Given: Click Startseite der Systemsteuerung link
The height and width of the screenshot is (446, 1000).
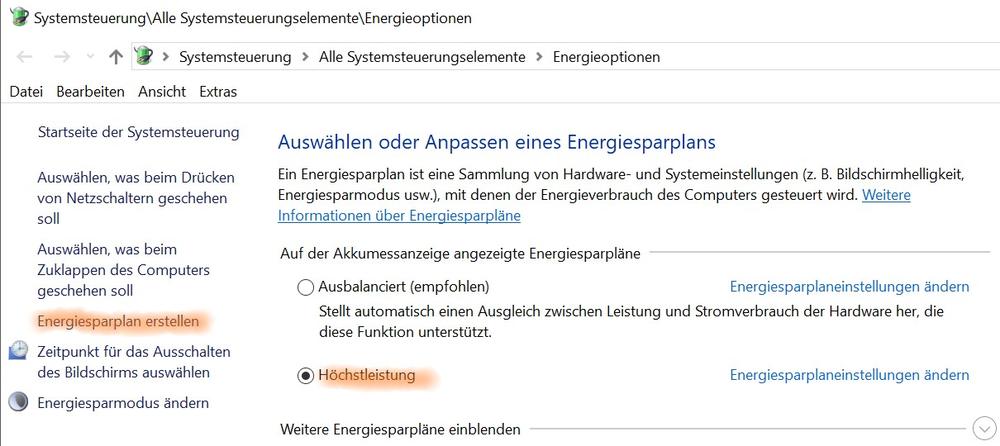Looking at the screenshot, I should pyautogui.click(x=138, y=132).
